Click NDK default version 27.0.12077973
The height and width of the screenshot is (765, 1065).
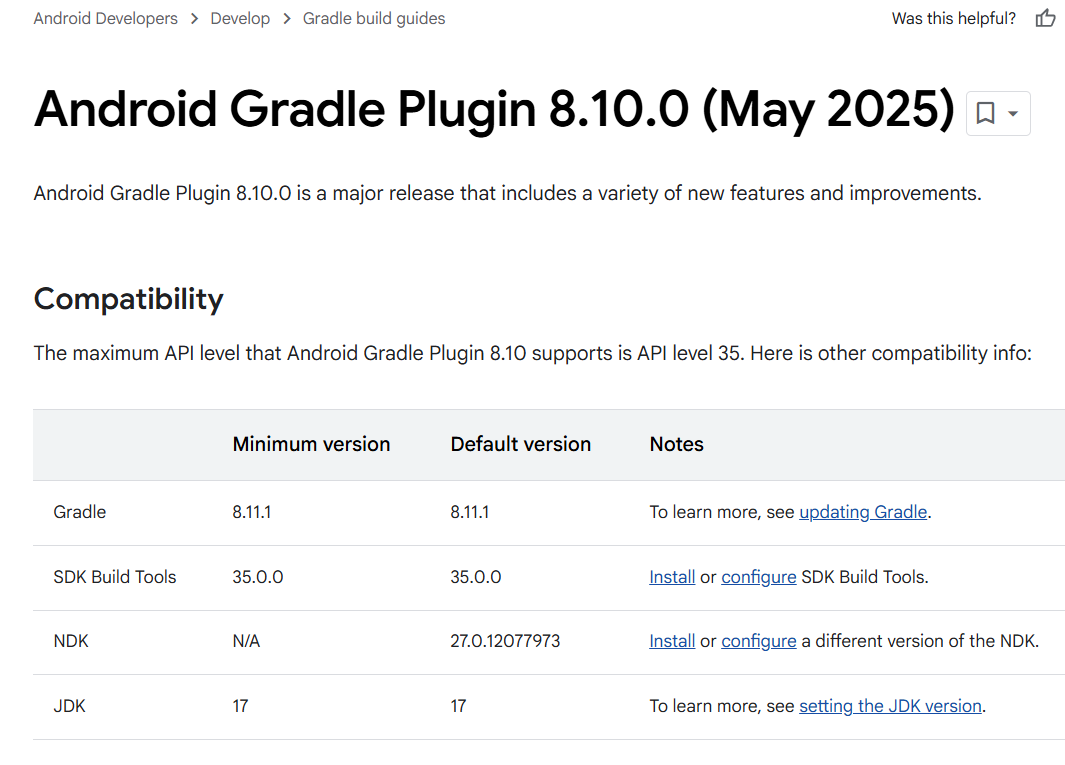(505, 641)
